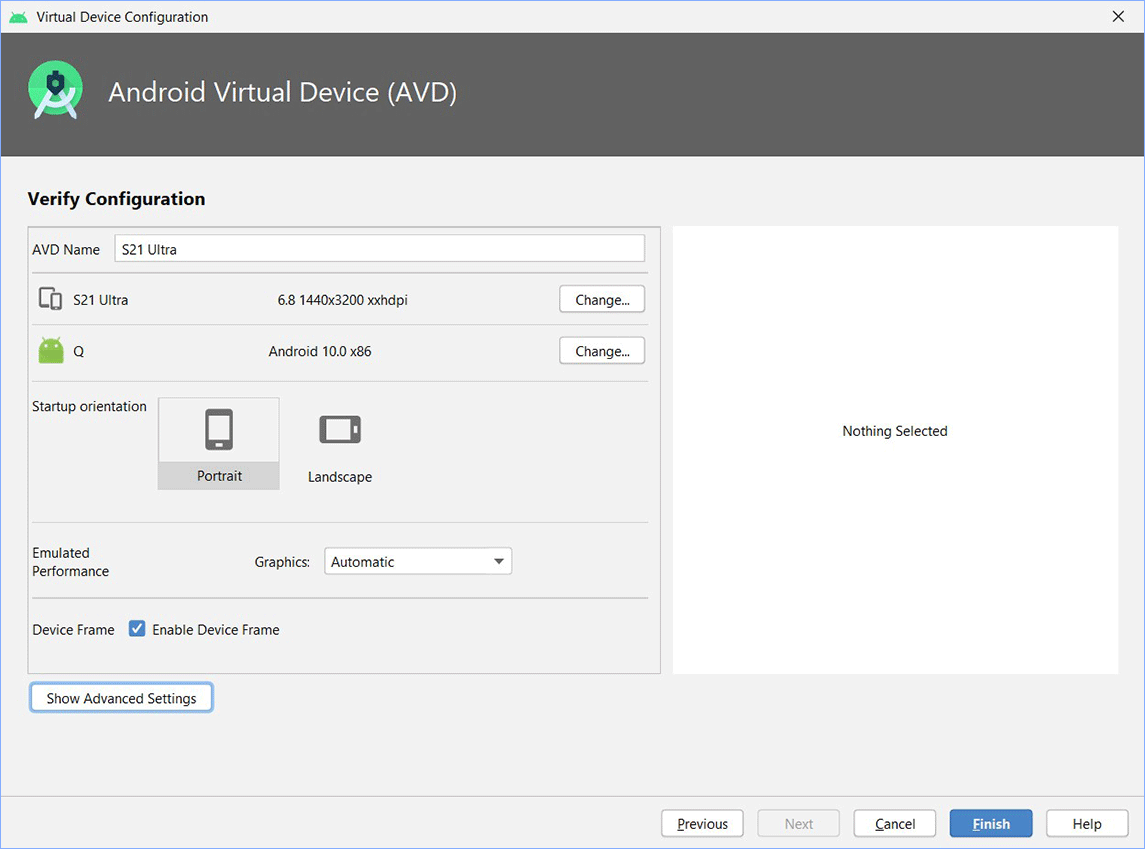Screen dimensions: 1145x849
Task: Click the 'Emulated Performance' label
Action: [70, 562]
